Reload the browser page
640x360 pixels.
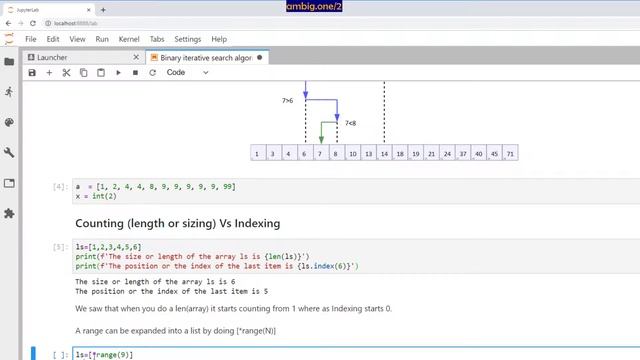click(x=33, y=23)
